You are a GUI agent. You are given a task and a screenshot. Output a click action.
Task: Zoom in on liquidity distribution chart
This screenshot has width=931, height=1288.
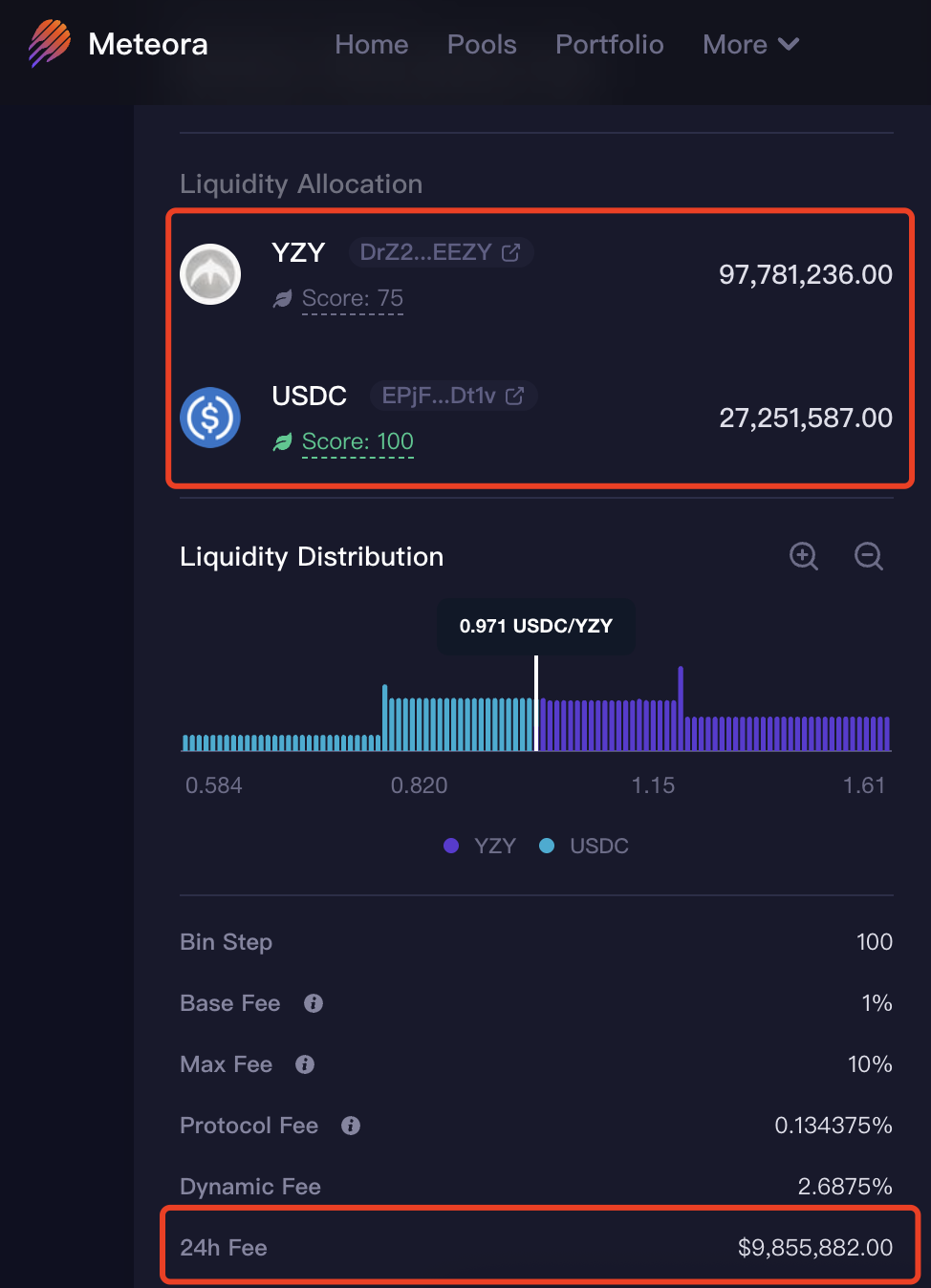point(804,556)
